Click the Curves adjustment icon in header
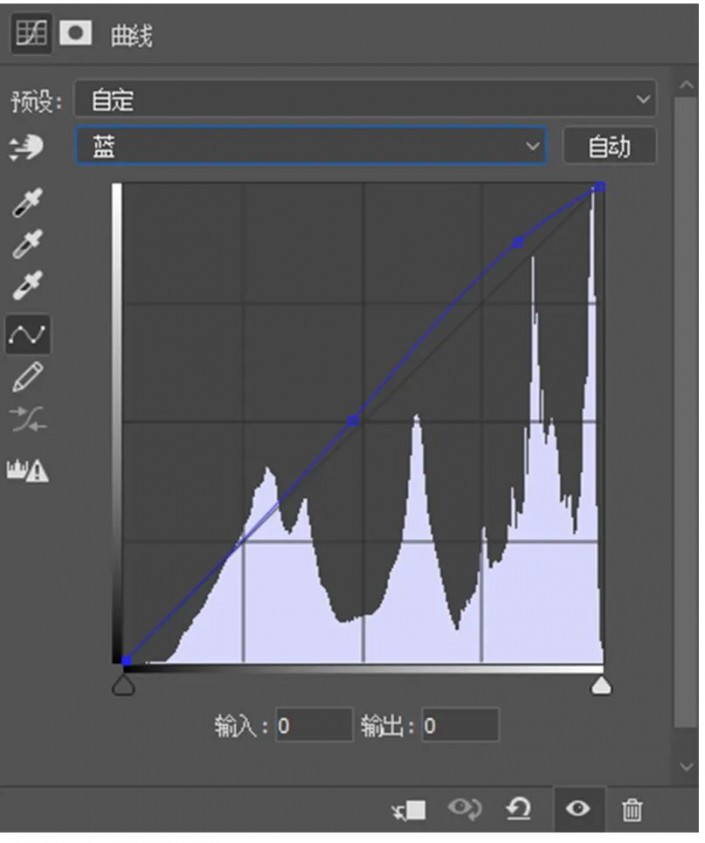Image resolution: width=705 pixels, height=843 pixels. pyautogui.click(x=31, y=34)
